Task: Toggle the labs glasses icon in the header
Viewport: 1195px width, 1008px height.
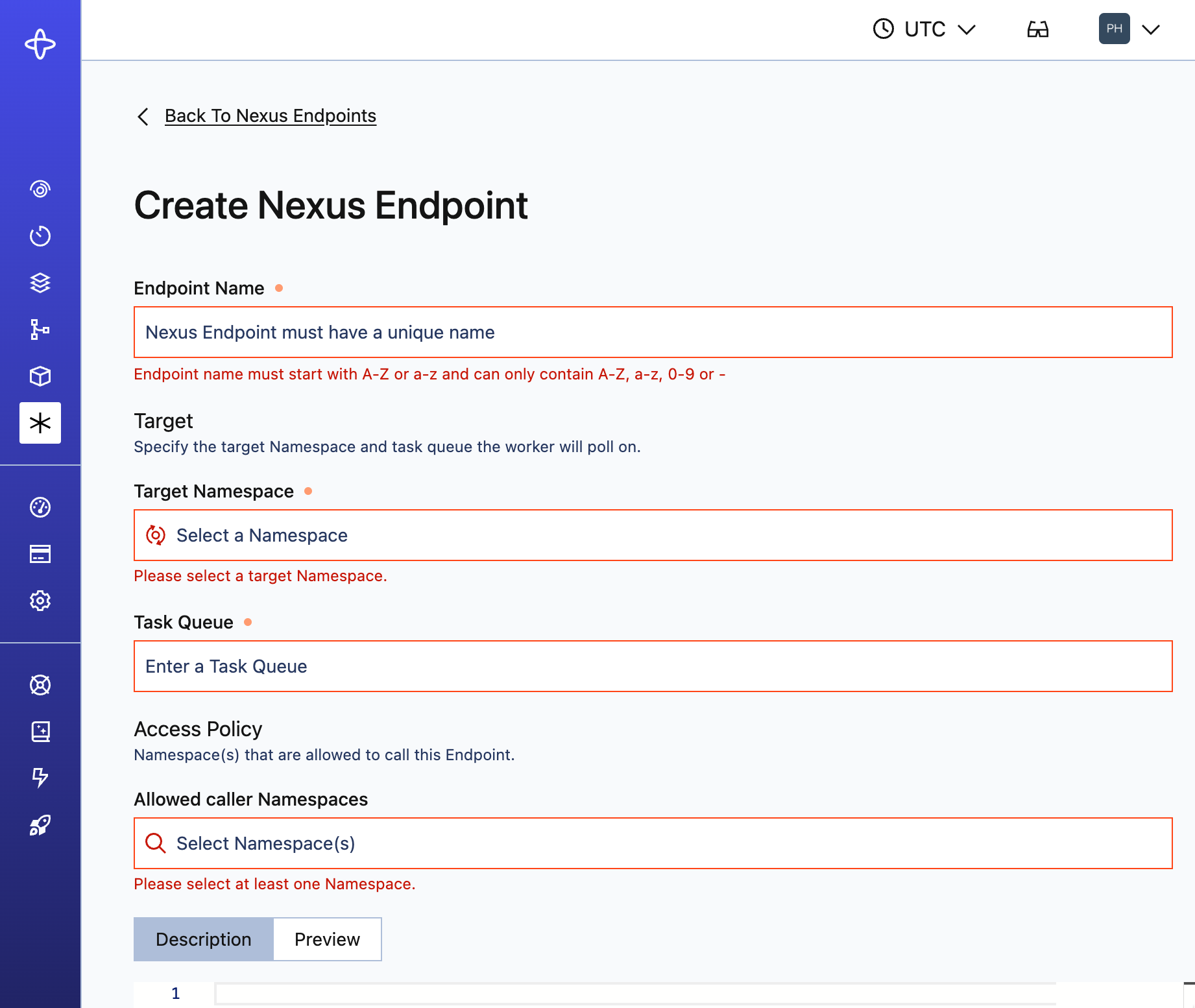Action: pos(1037,29)
